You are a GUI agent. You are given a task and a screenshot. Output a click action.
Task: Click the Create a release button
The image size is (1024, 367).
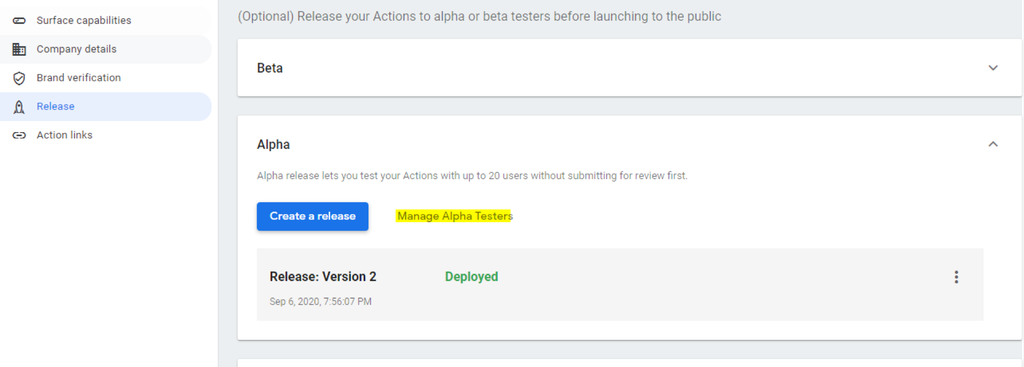point(312,216)
